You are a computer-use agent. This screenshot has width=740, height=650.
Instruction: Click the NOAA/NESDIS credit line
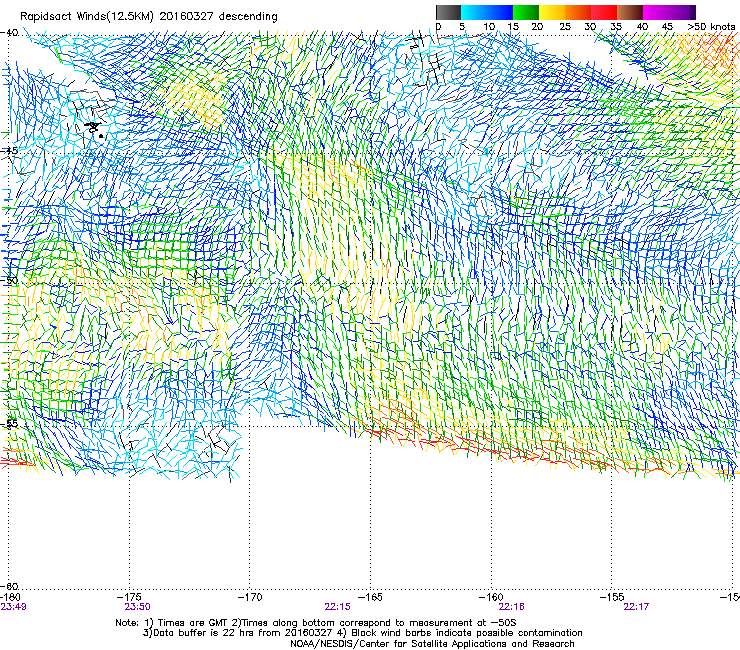pyautogui.click(x=432, y=644)
